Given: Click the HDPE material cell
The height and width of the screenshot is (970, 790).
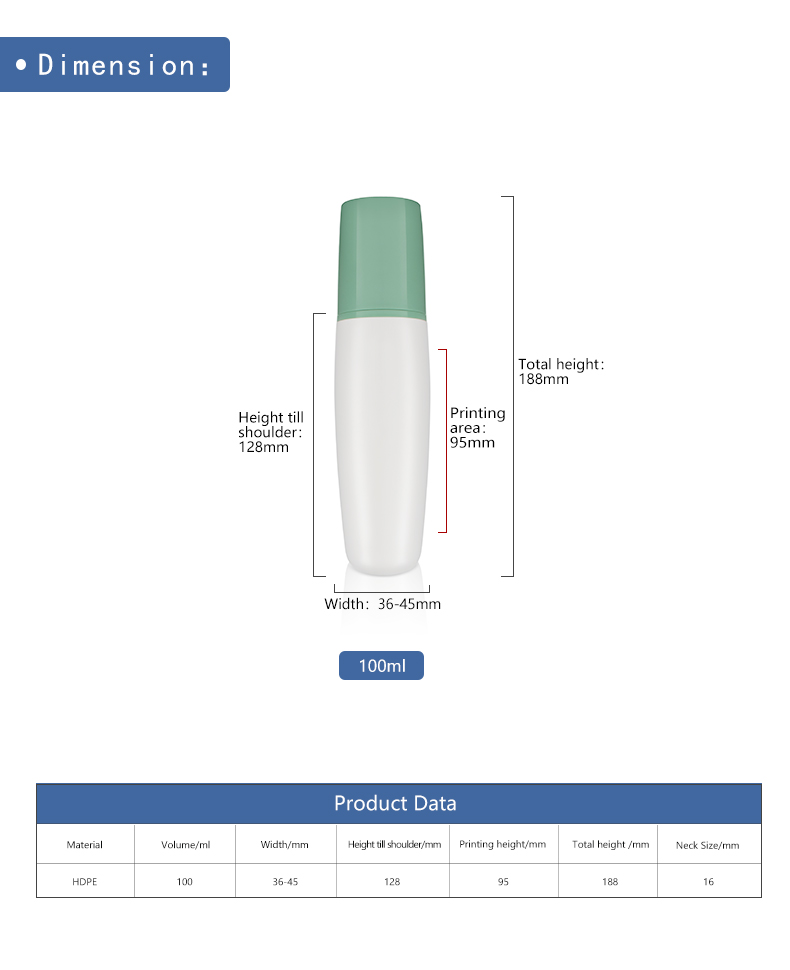Looking at the screenshot, I should pos(85,882).
